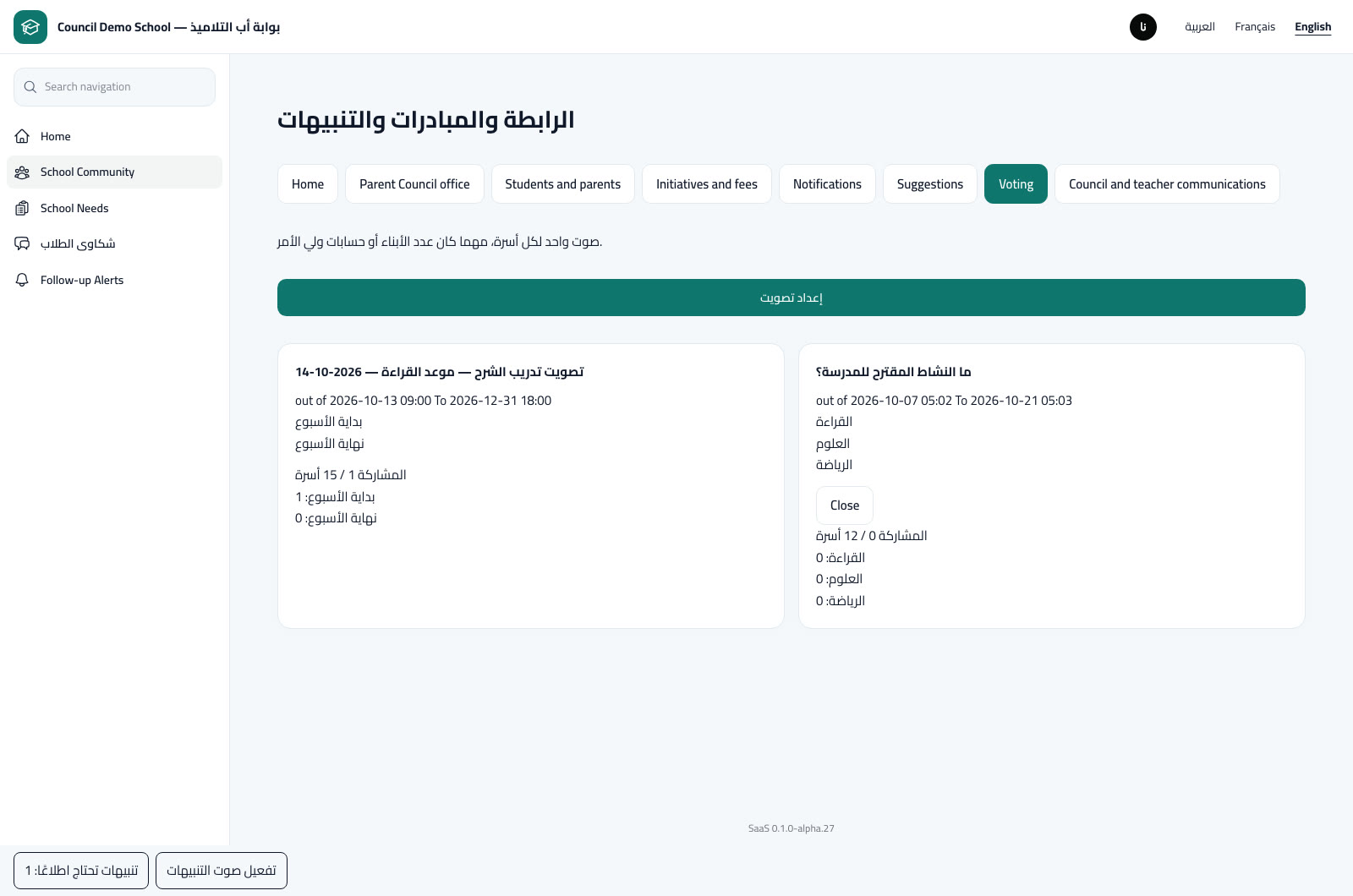
Task: Click the date range ending 2026-12-31 18:00
Action: (x=423, y=401)
